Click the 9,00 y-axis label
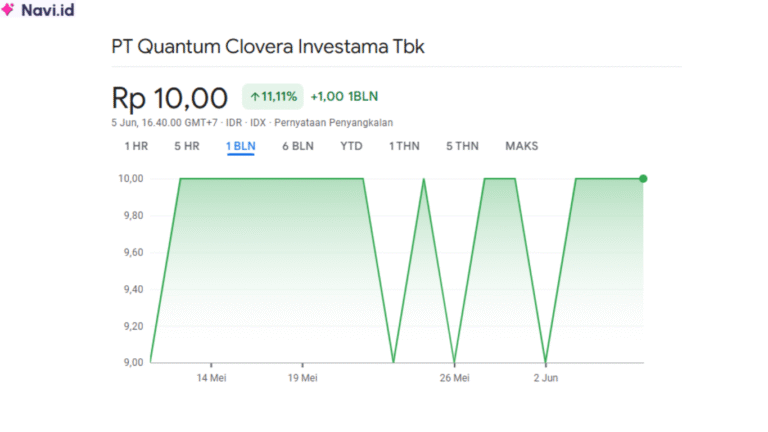This screenshot has height=432, width=768. coord(133,362)
